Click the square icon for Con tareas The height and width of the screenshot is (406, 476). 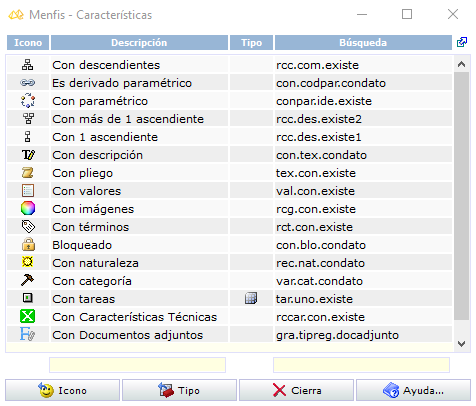click(28, 298)
